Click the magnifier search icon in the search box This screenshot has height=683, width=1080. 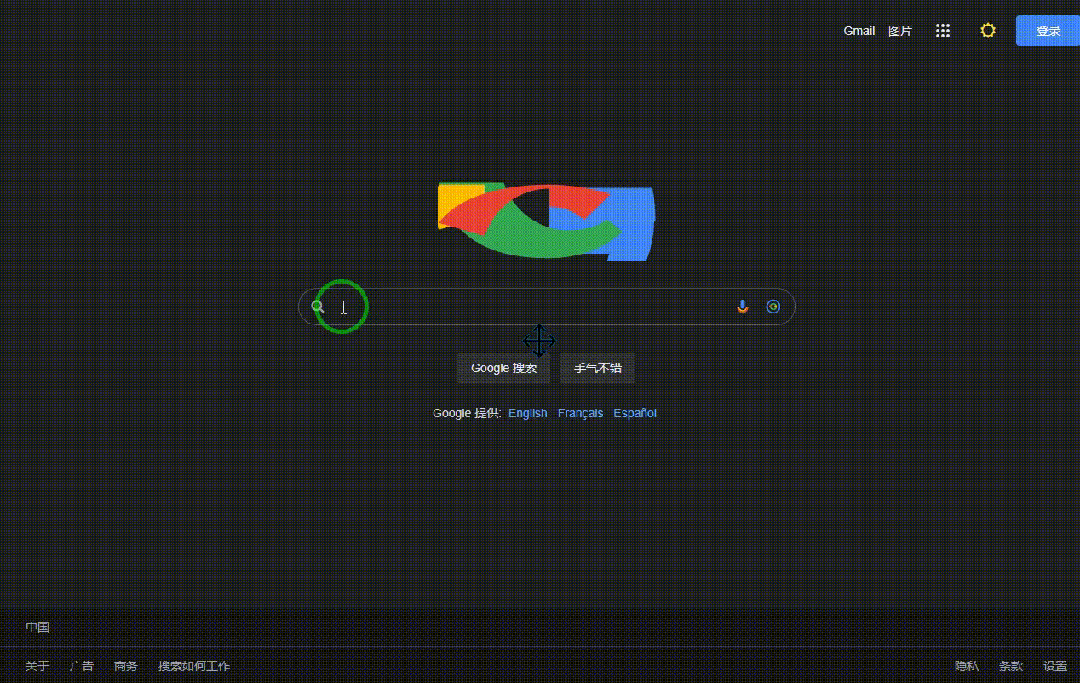point(318,306)
